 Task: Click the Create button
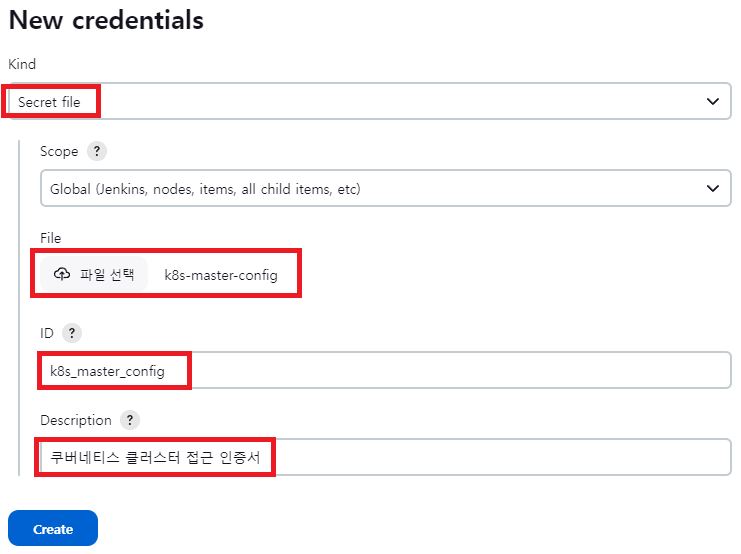coord(53,528)
